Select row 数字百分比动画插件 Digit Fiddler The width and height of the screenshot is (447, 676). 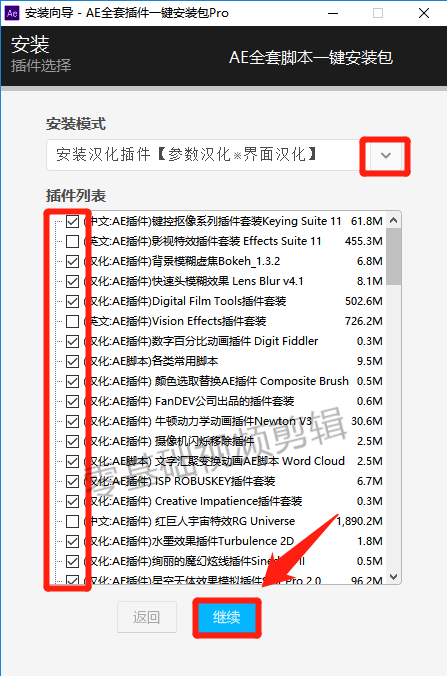tap(200, 341)
